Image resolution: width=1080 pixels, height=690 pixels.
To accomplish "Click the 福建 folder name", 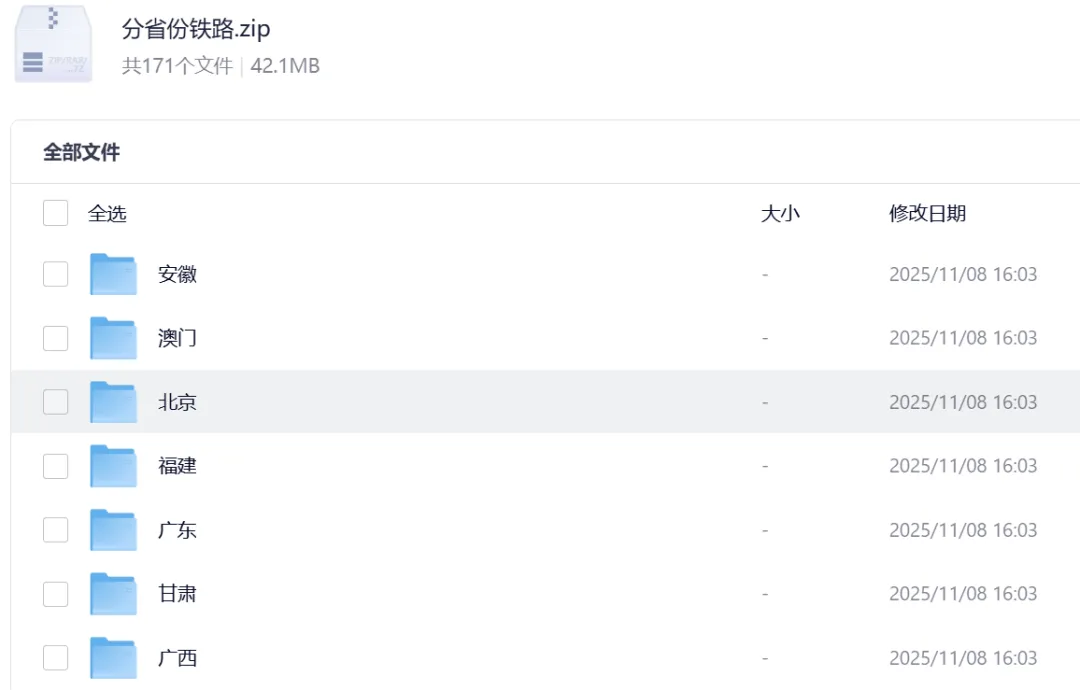I will pos(177,466).
